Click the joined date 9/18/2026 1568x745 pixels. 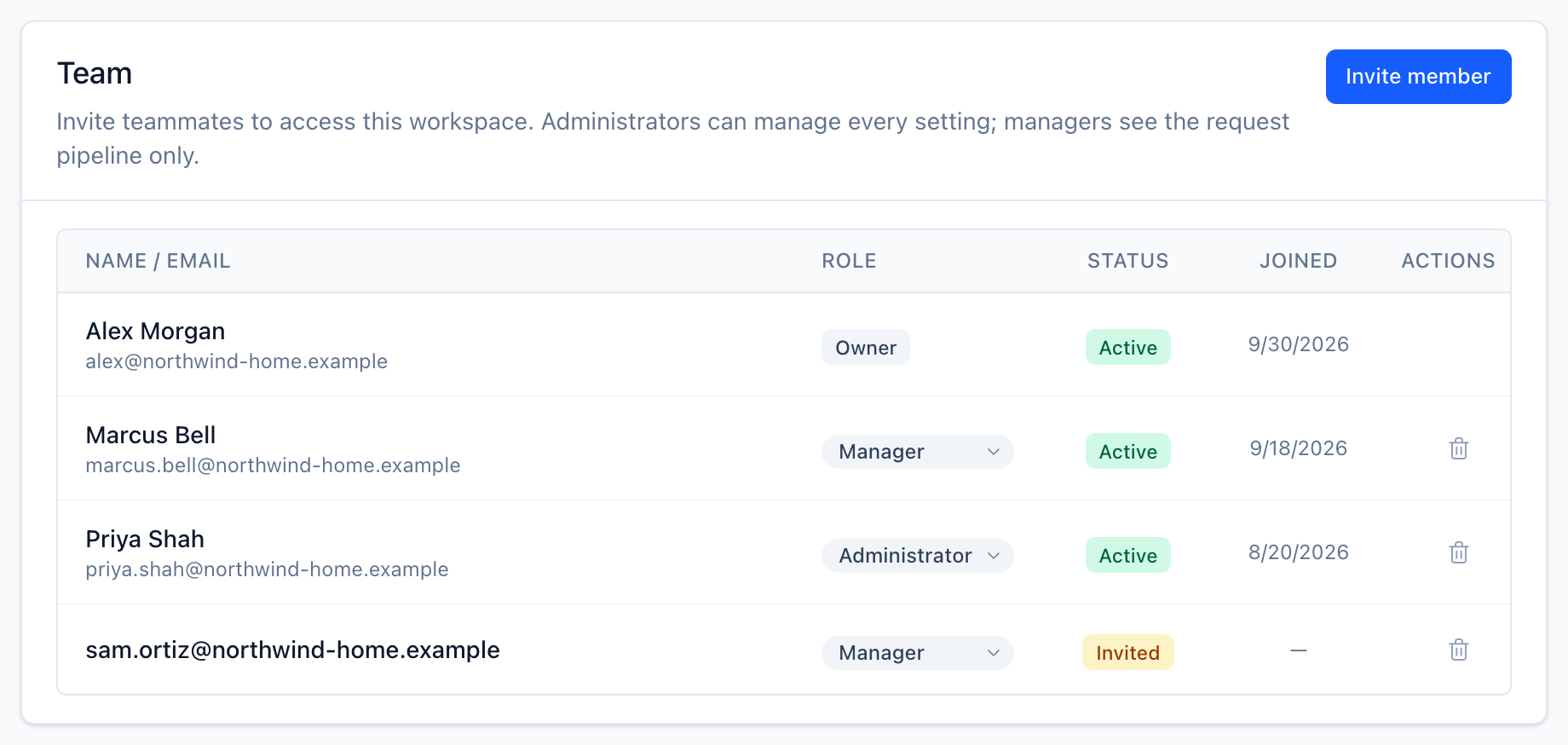pos(1298,448)
